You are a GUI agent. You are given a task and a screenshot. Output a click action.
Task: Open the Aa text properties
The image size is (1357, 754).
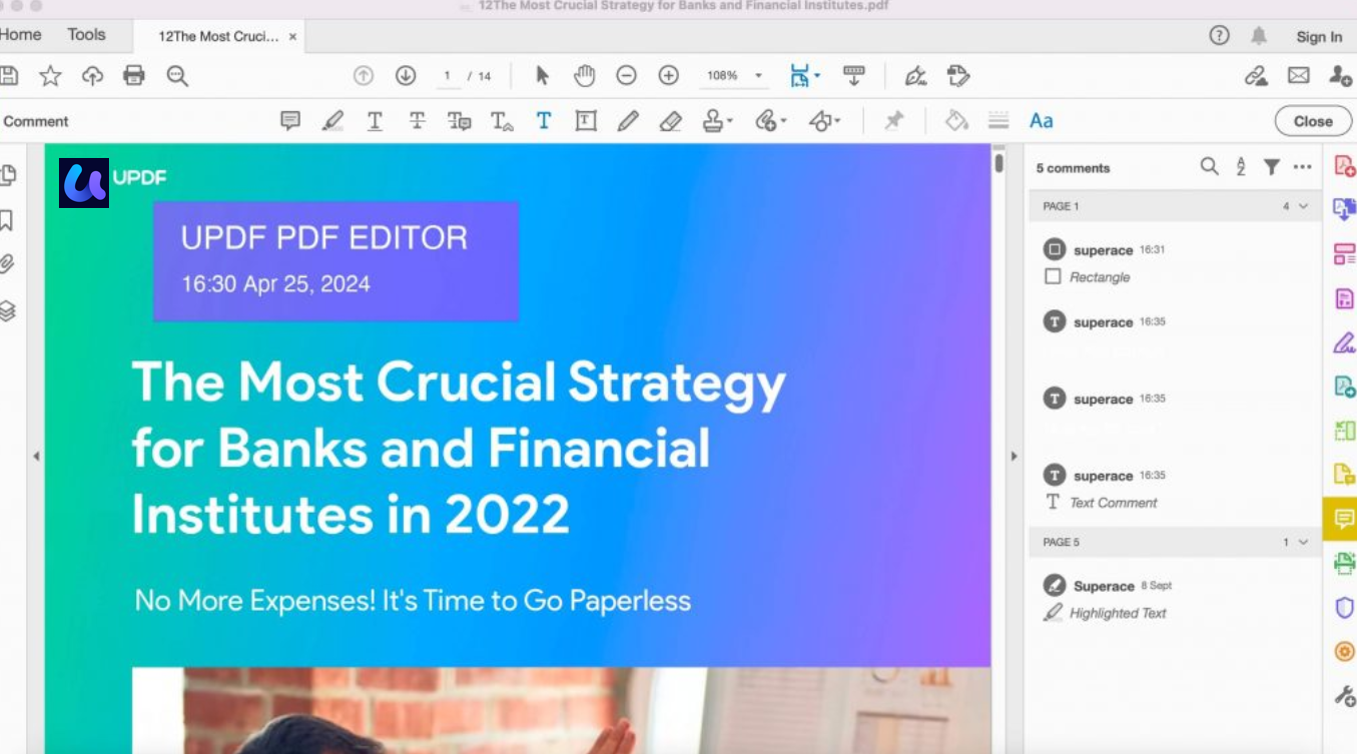1041,121
